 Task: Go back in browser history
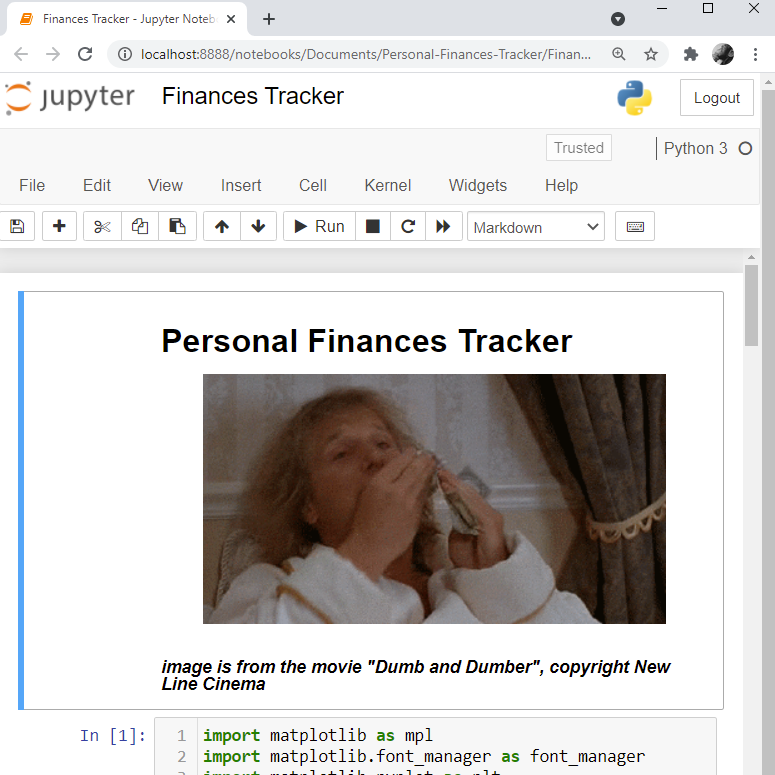21,54
